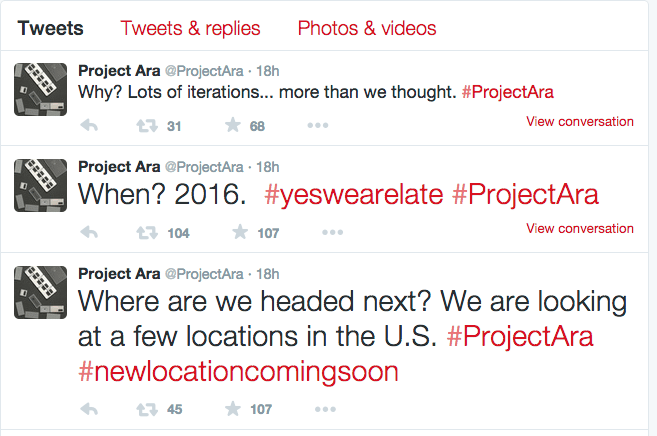This screenshot has height=436, width=657.
Task: Switch to the Tweets & replies tab
Action: tap(190, 28)
